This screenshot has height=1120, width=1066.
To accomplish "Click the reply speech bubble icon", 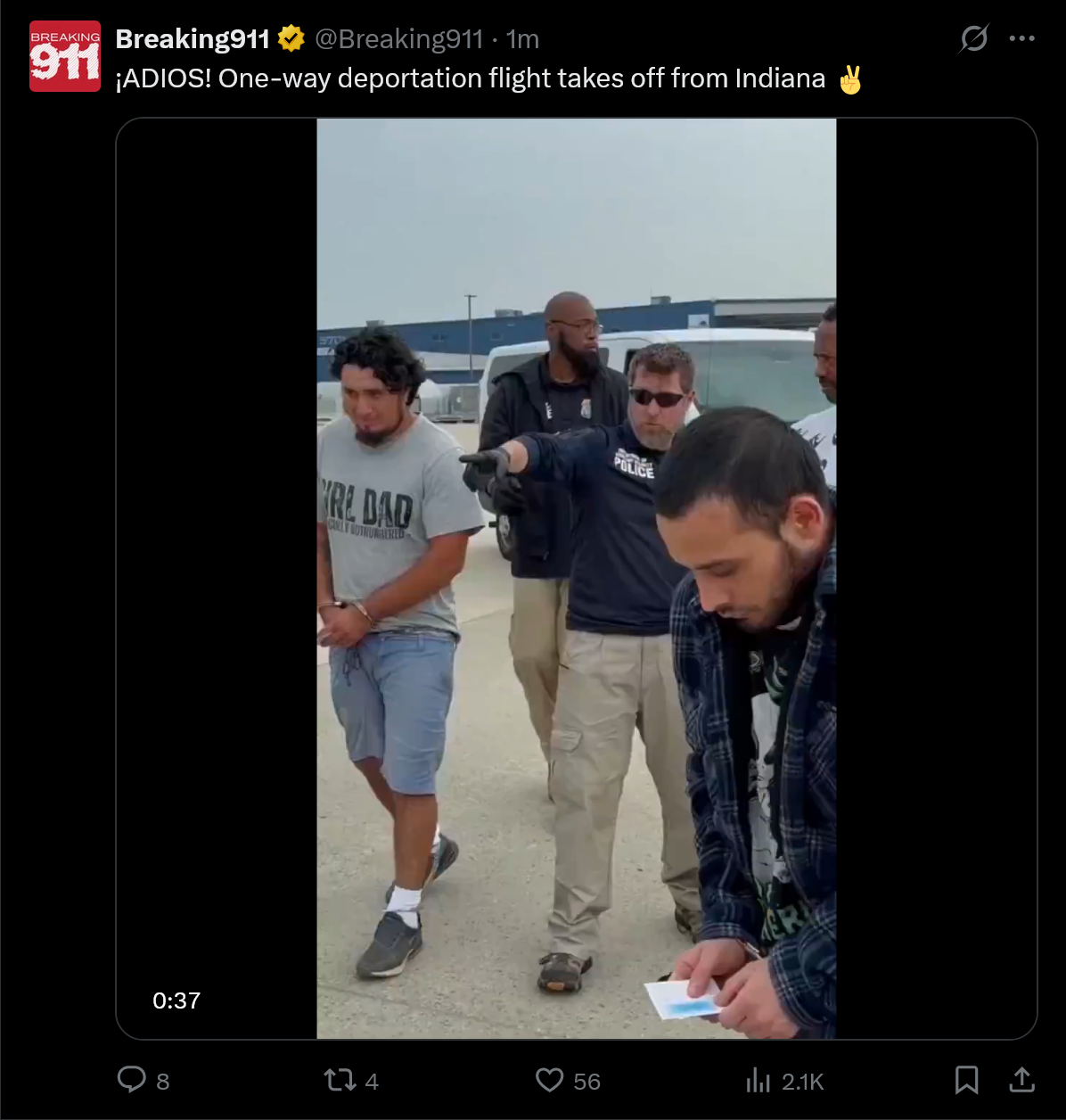I will (x=132, y=1080).
